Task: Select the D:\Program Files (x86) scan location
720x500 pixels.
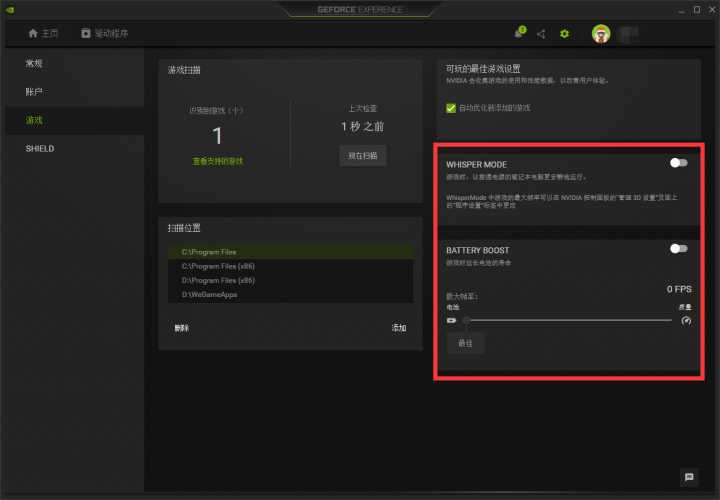Action: tap(291, 281)
